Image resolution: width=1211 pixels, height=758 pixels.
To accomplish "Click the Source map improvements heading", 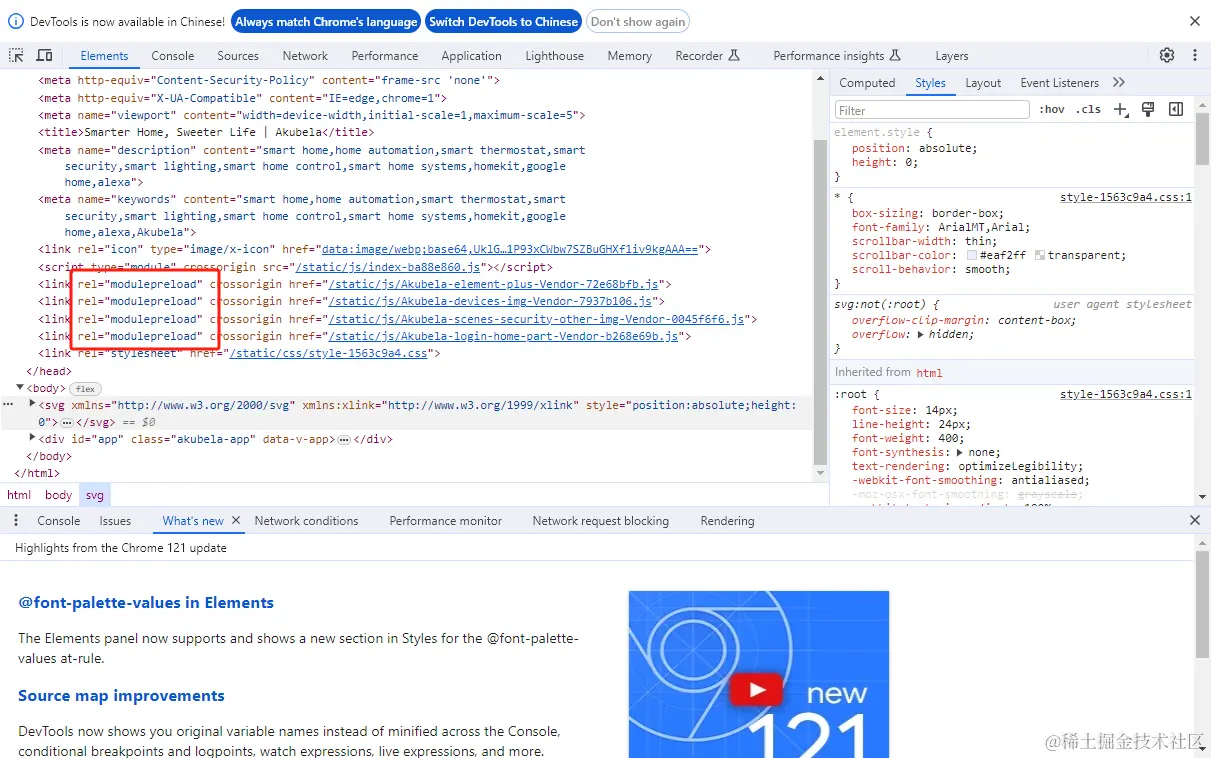I will (x=121, y=695).
